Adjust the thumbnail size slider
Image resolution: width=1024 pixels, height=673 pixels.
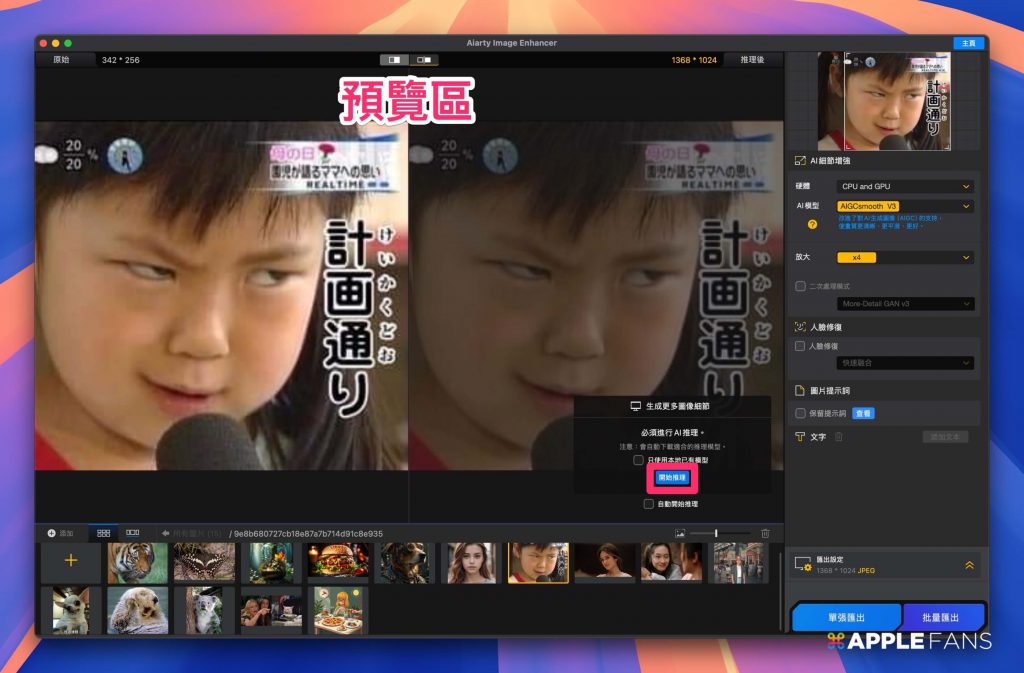(716, 534)
